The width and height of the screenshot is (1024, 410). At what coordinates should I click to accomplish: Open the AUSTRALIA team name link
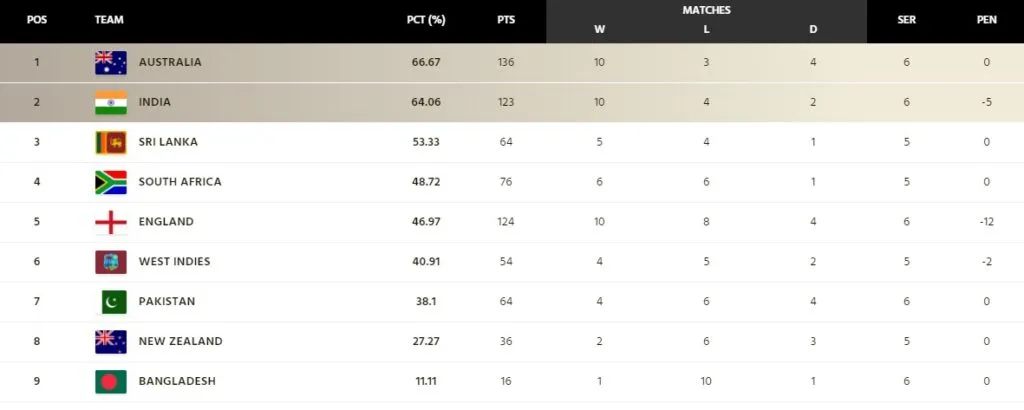click(170, 62)
